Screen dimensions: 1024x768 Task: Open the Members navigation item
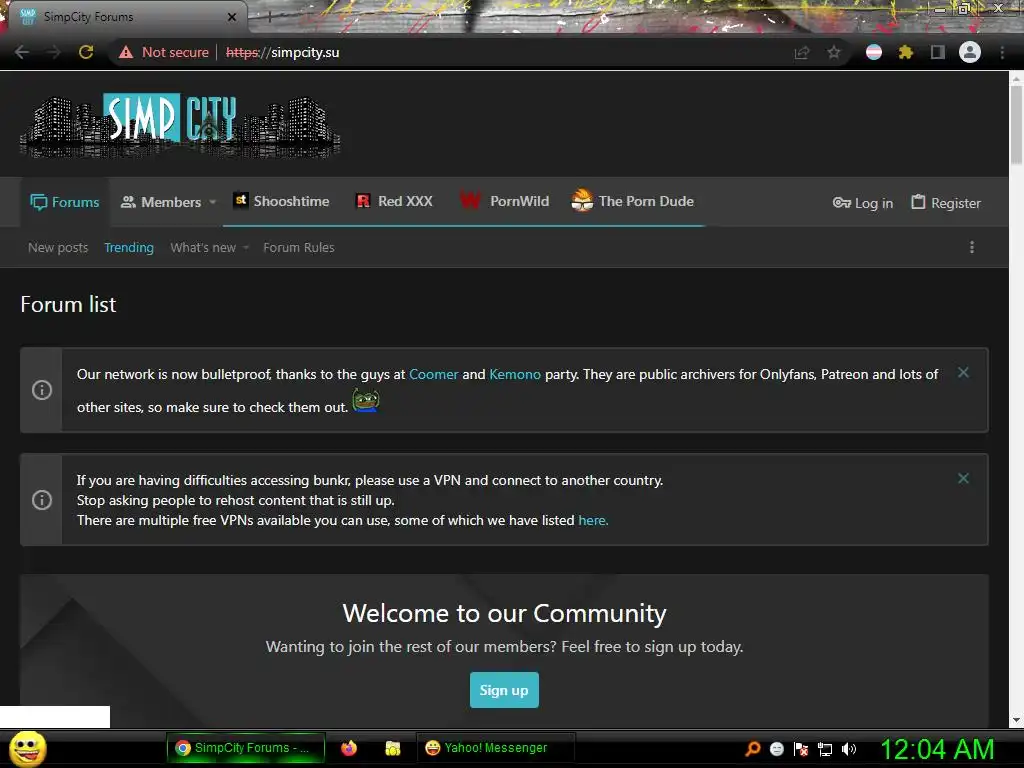click(x=161, y=202)
